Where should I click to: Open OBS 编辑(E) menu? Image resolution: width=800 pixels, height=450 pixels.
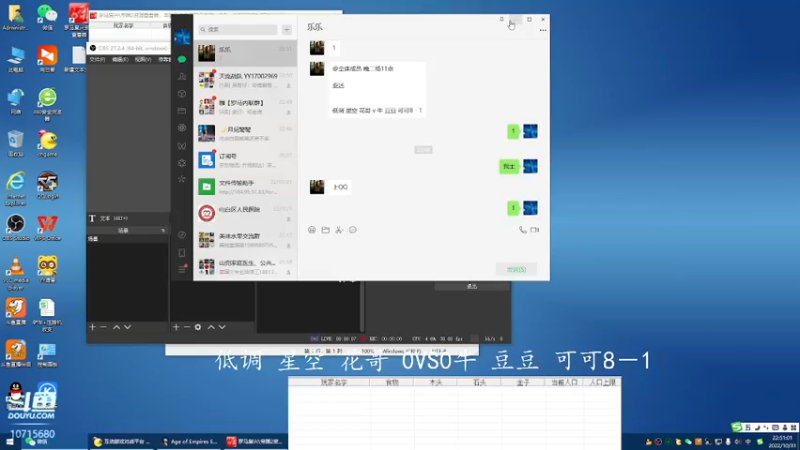[120, 60]
